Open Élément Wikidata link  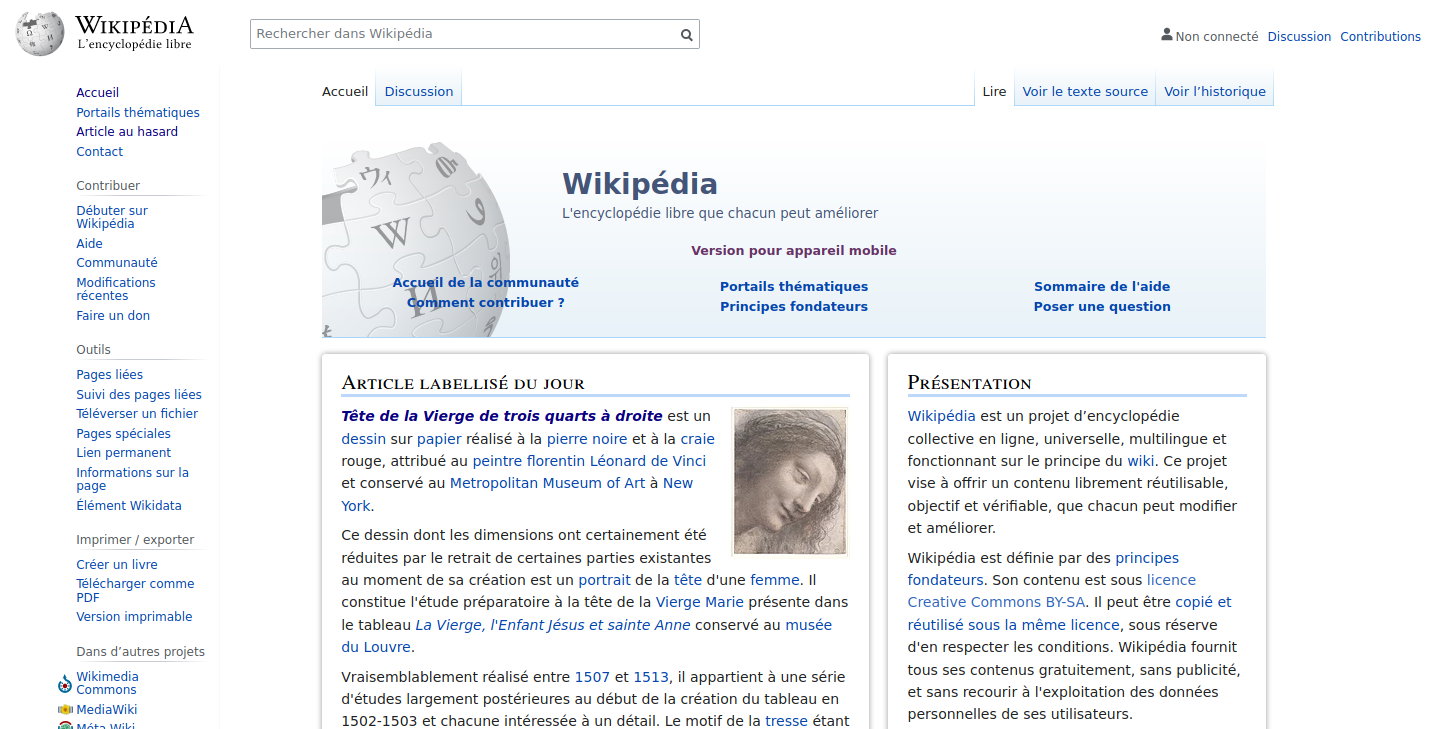(x=129, y=506)
